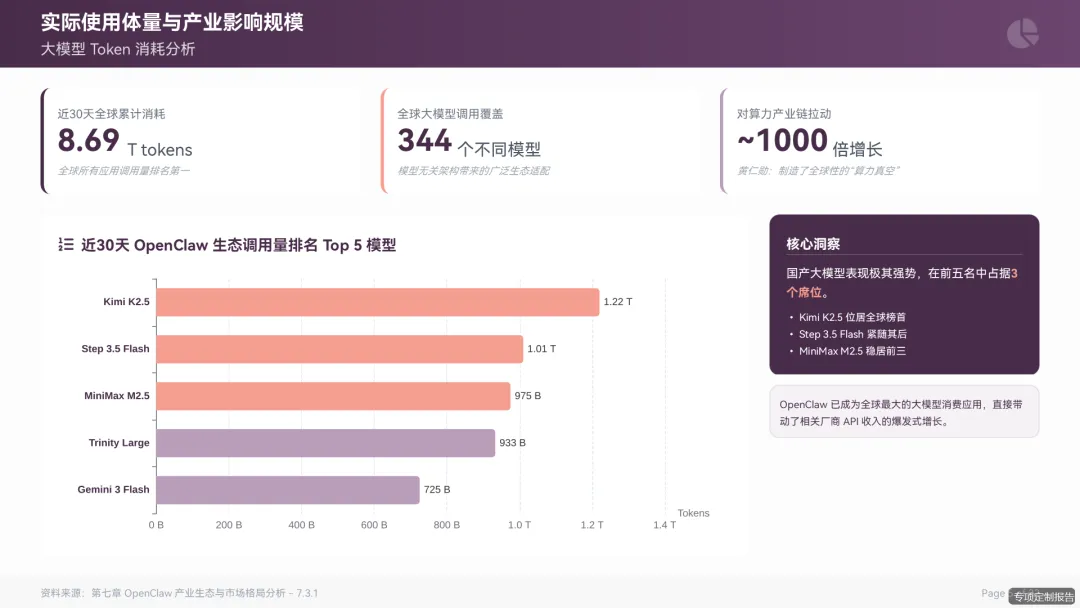Click the '~1000' statistic number

click(782, 140)
